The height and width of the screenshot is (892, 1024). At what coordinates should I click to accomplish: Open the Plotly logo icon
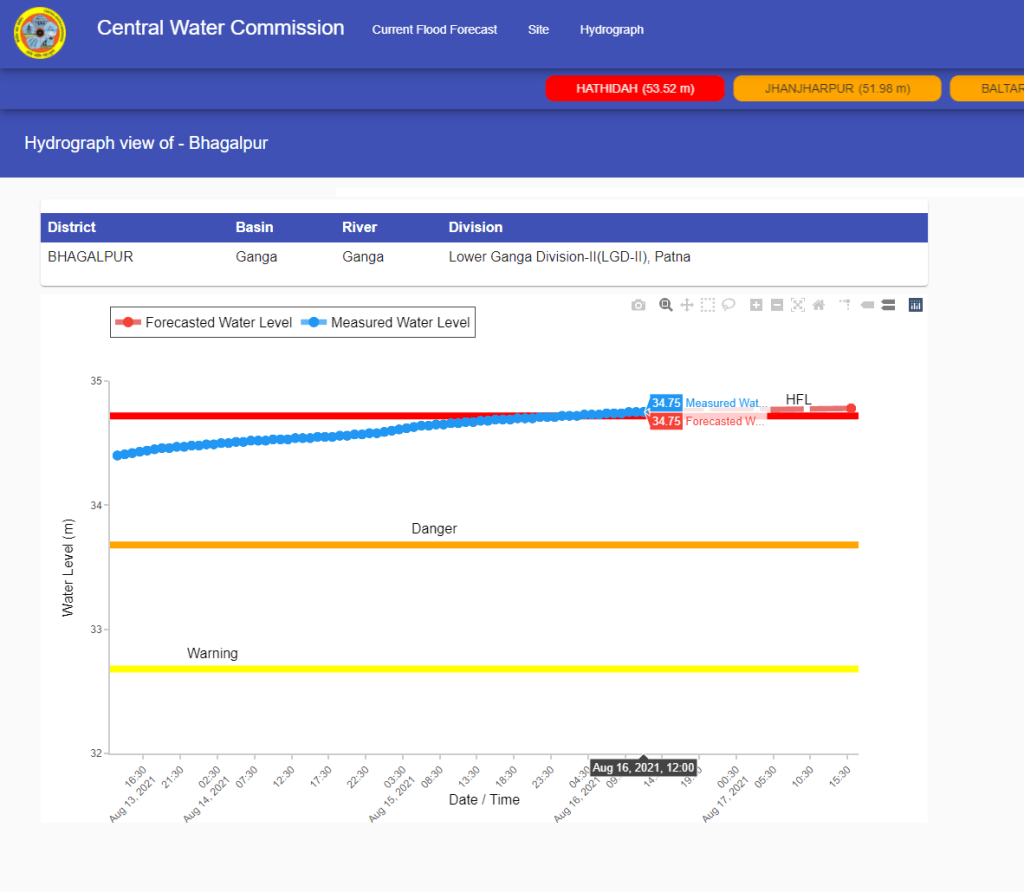point(915,305)
